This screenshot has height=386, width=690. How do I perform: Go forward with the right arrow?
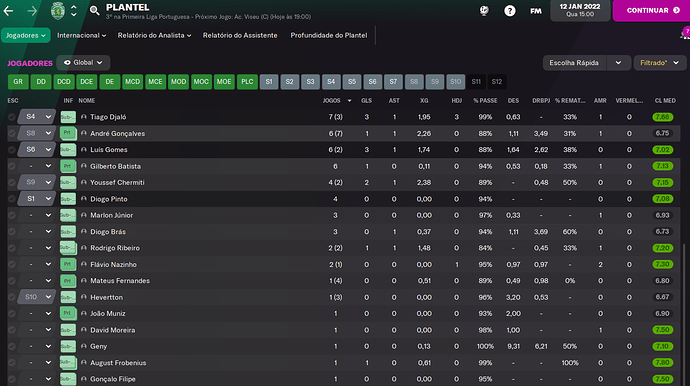click(x=32, y=11)
